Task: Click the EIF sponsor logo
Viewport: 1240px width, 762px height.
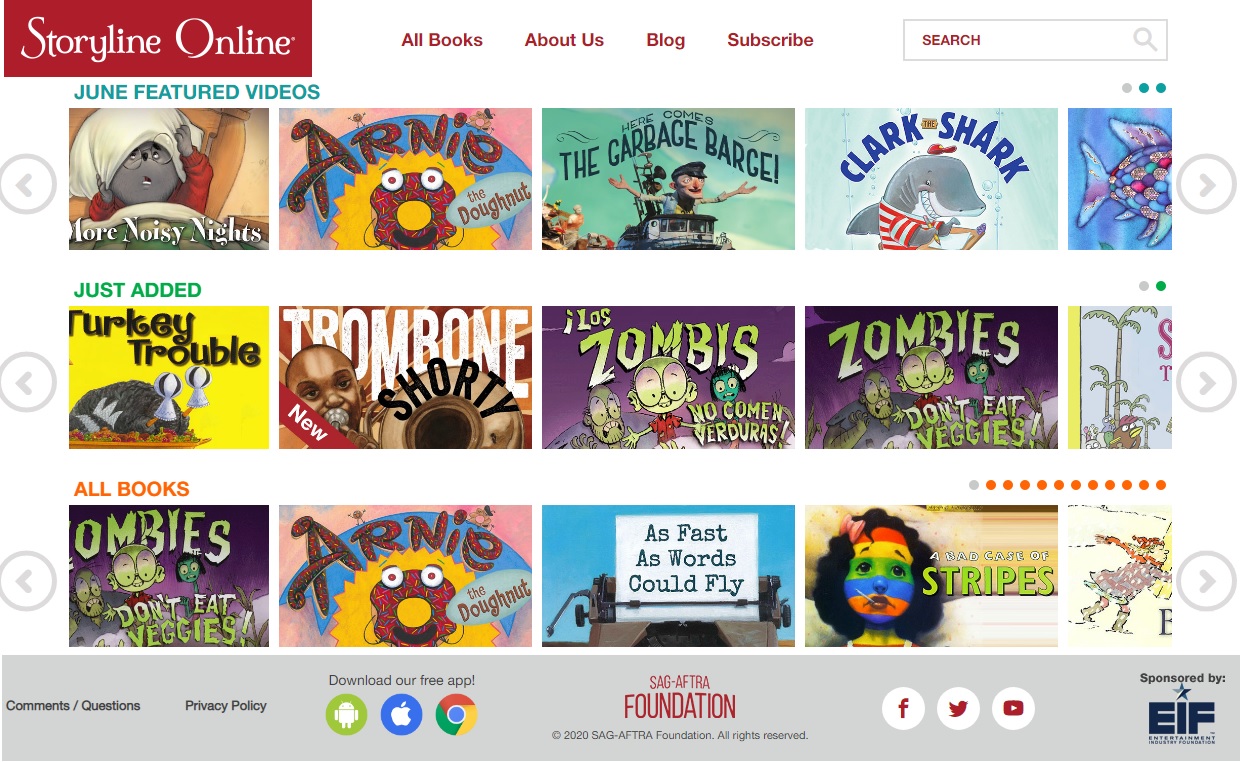Action: tap(1181, 716)
